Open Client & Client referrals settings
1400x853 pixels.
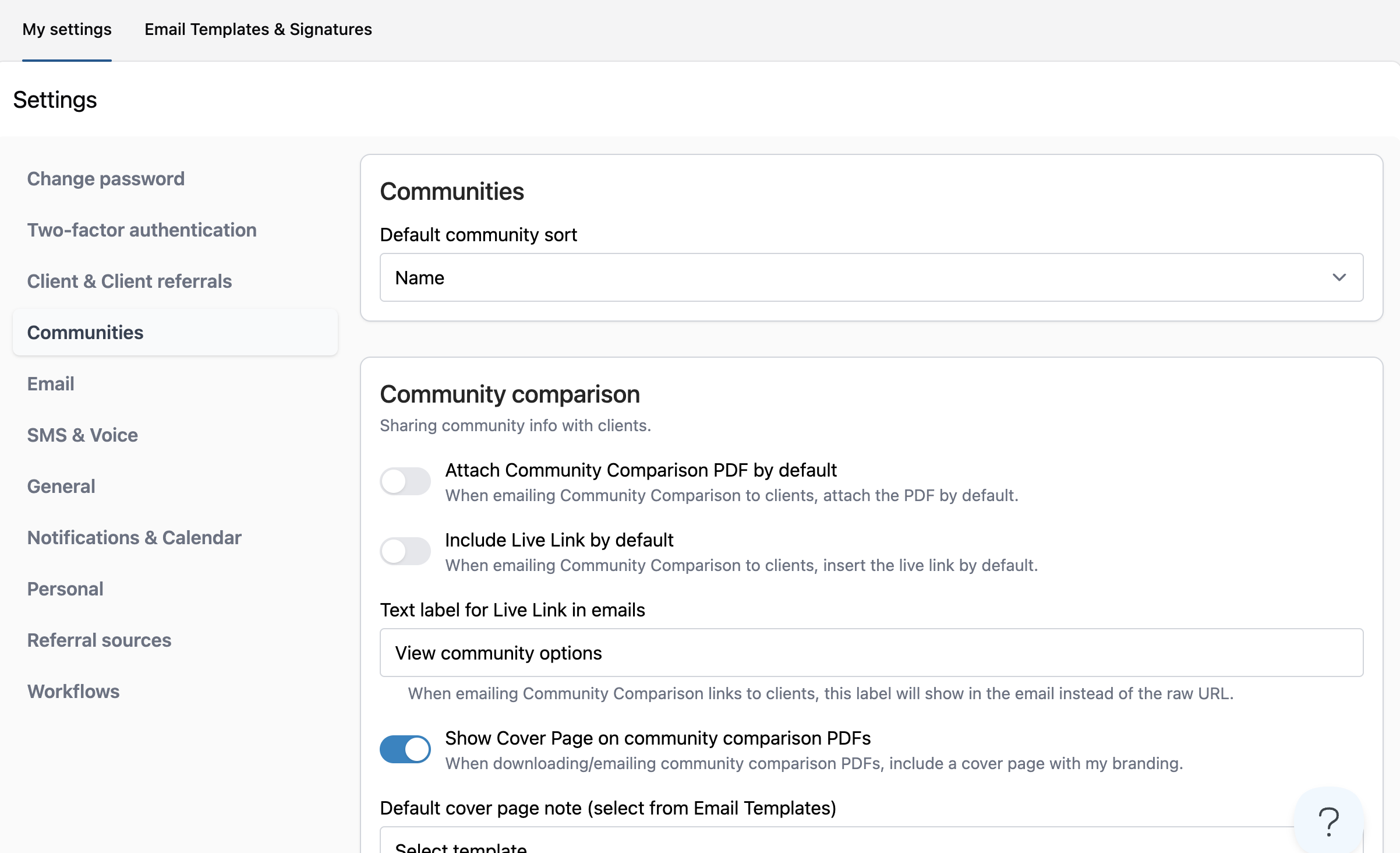[129, 281]
